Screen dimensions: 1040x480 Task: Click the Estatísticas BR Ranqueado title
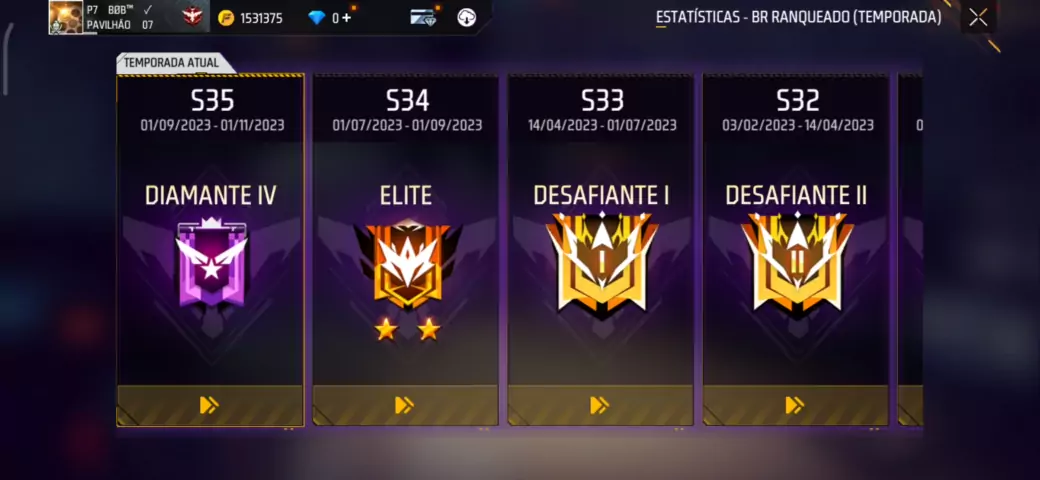tap(799, 18)
